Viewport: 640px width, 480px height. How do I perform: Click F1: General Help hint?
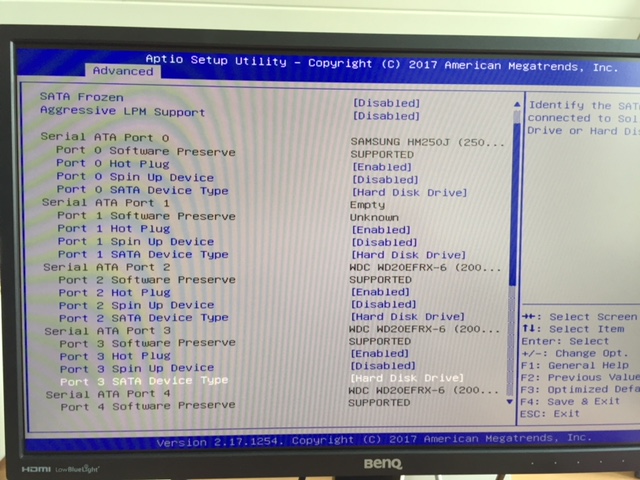pyautogui.click(x=575, y=365)
